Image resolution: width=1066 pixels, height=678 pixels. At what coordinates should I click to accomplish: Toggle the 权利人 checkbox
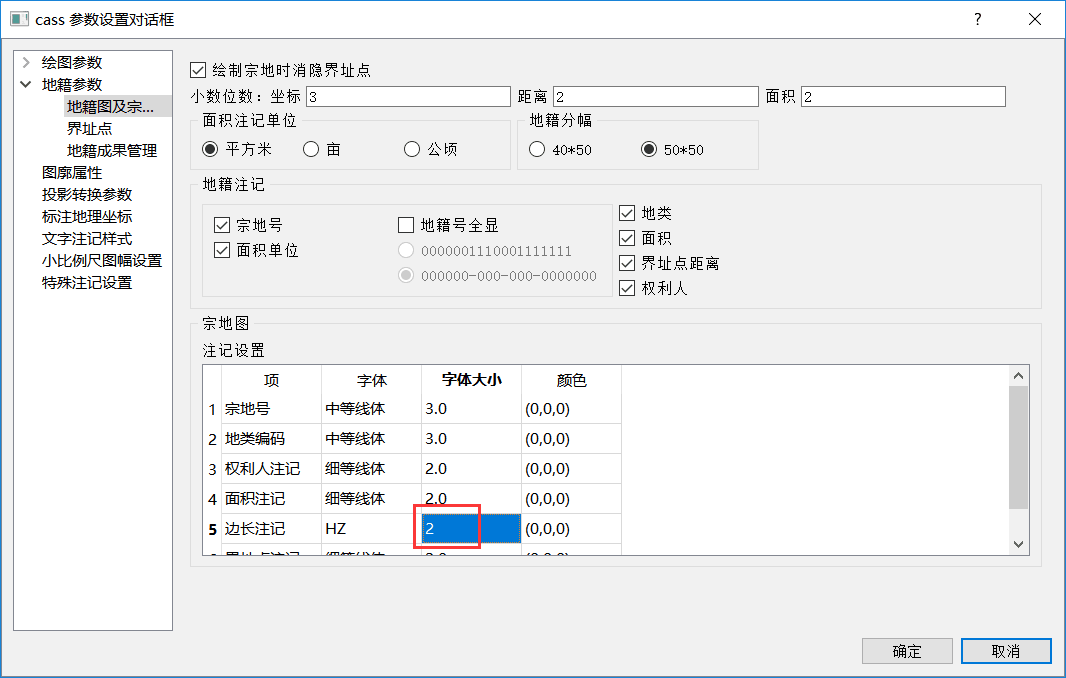click(627, 288)
